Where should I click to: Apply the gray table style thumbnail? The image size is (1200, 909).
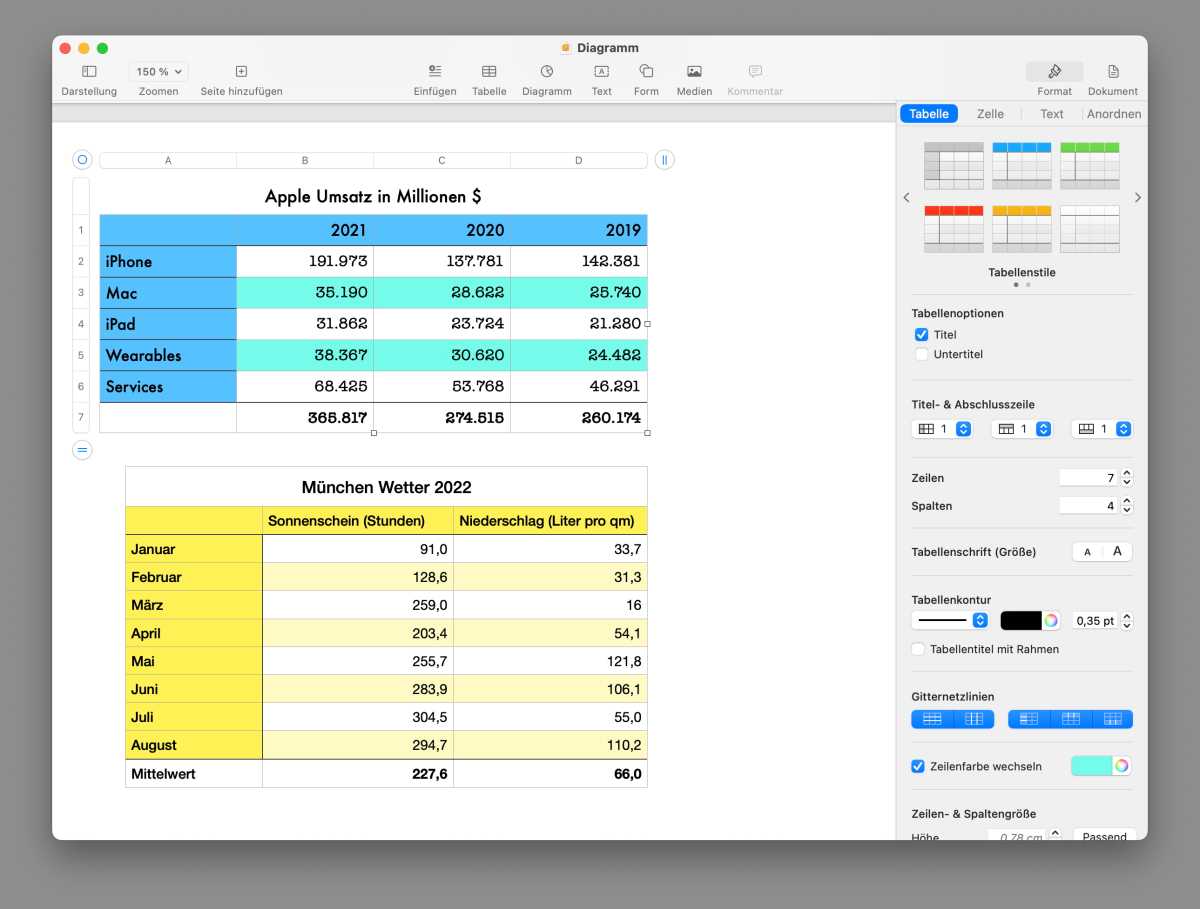click(x=954, y=166)
